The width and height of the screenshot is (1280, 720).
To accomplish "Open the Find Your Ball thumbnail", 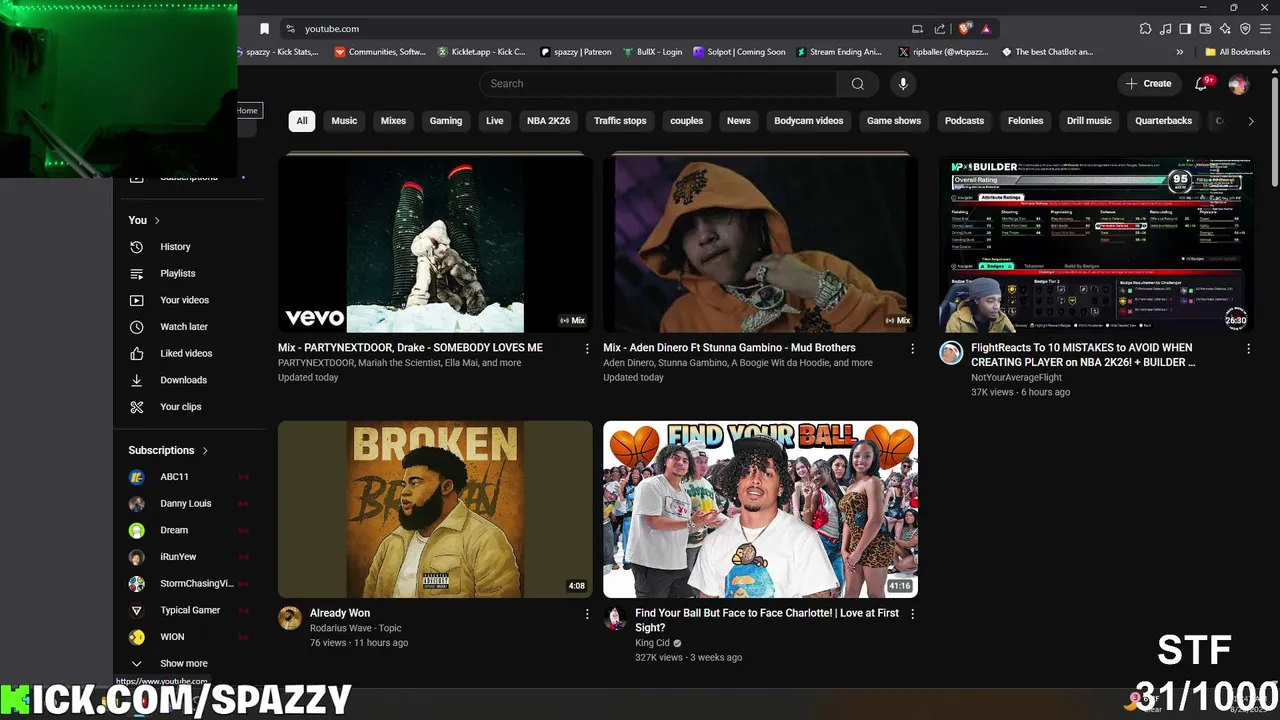I will click(760, 509).
